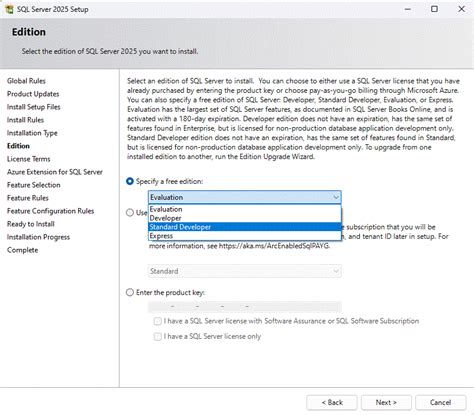474x415 pixels.
Task: Minimize the SQL Server 2025 Setup window
Action: pos(407,9)
